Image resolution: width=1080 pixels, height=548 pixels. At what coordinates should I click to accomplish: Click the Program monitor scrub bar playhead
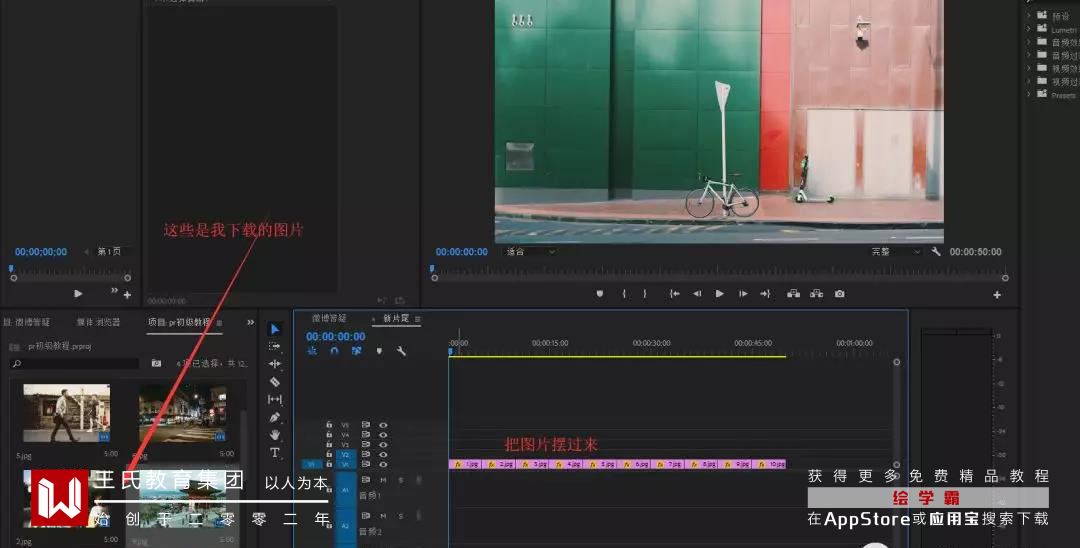pyautogui.click(x=433, y=269)
